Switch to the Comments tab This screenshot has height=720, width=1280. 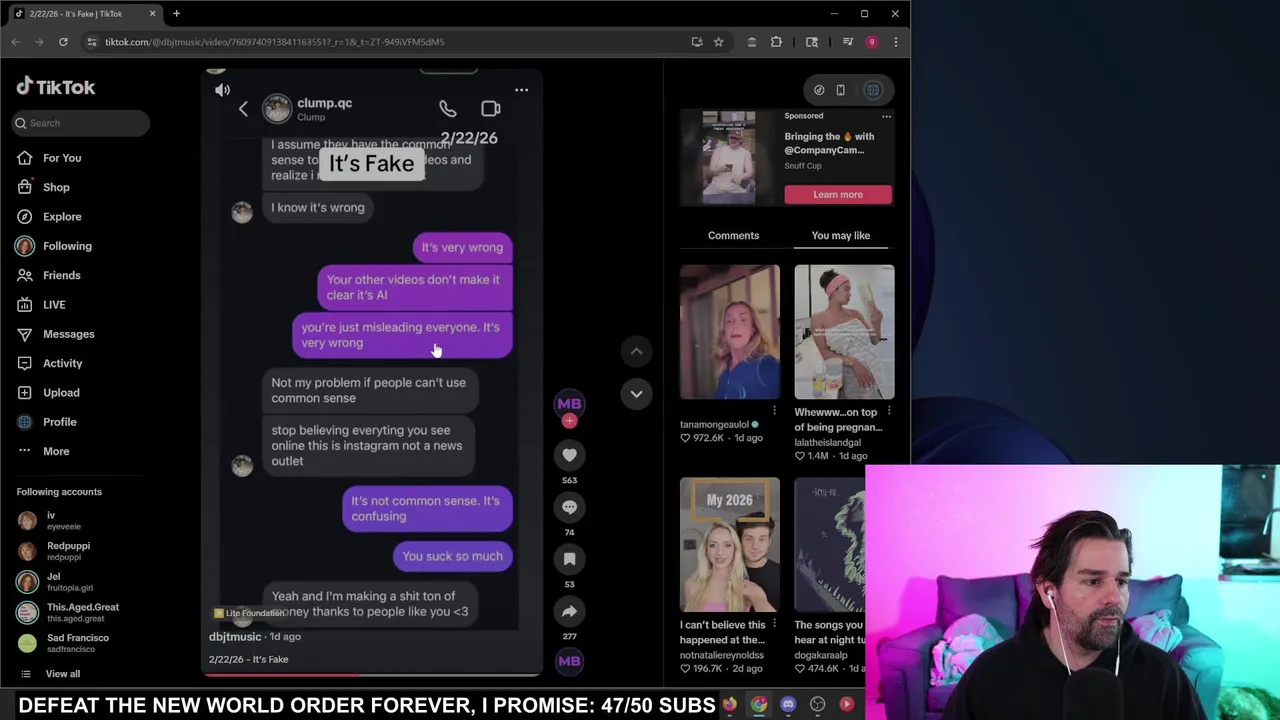click(733, 235)
